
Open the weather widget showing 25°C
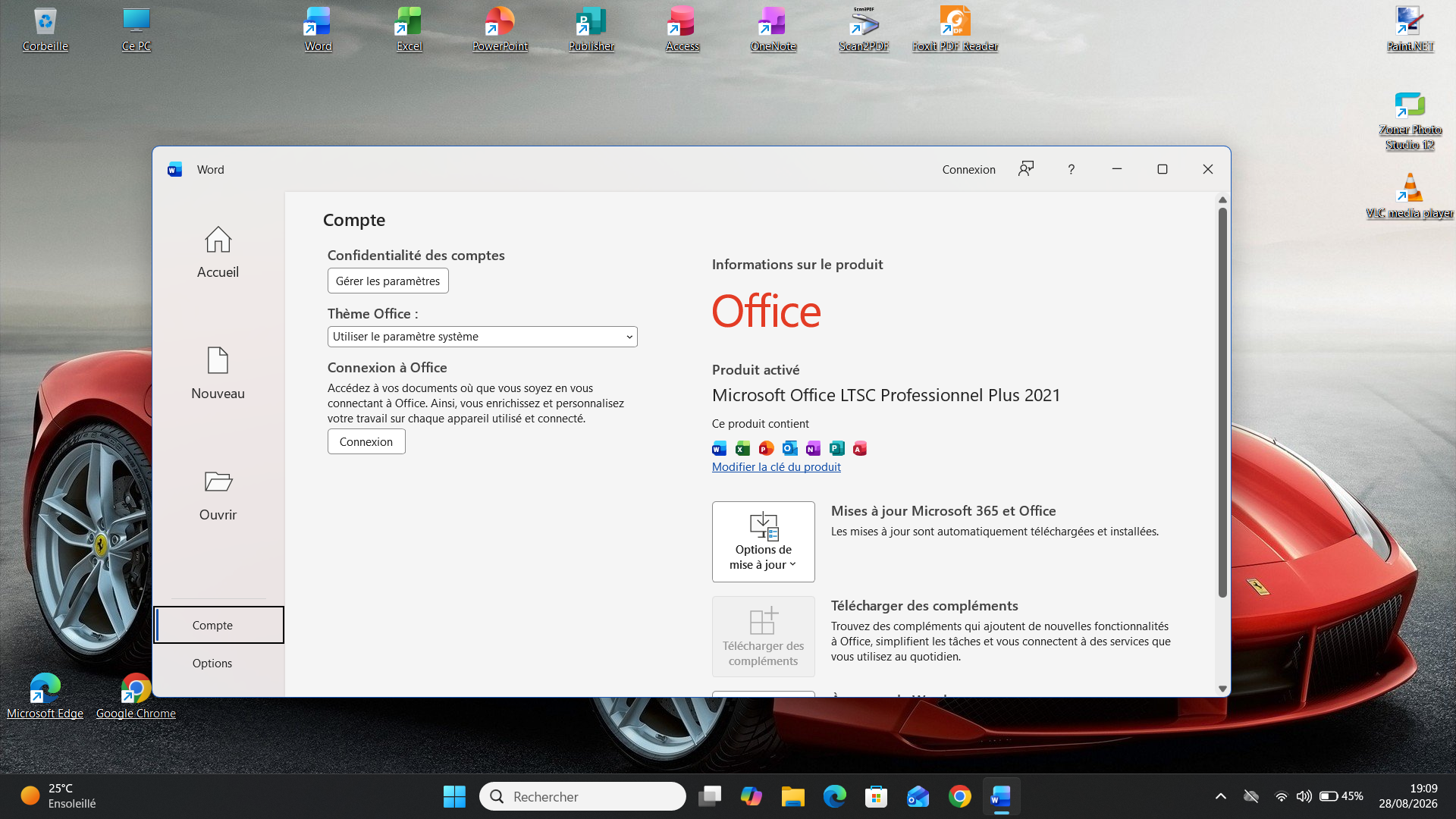(x=58, y=796)
